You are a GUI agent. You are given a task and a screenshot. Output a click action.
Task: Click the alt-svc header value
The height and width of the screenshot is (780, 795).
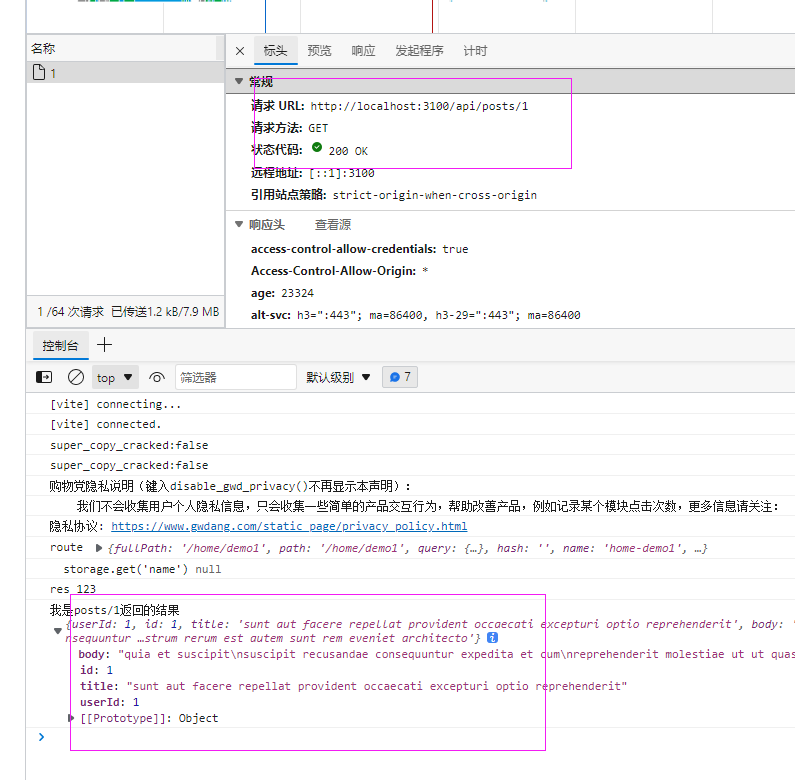[439, 315]
